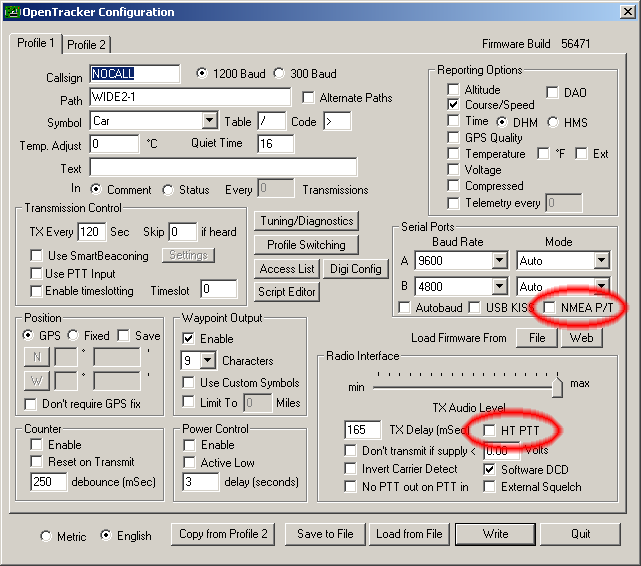Click the OpenTracker title bar app icon
This screenshot has height=566, width=641.
(12, 12)
